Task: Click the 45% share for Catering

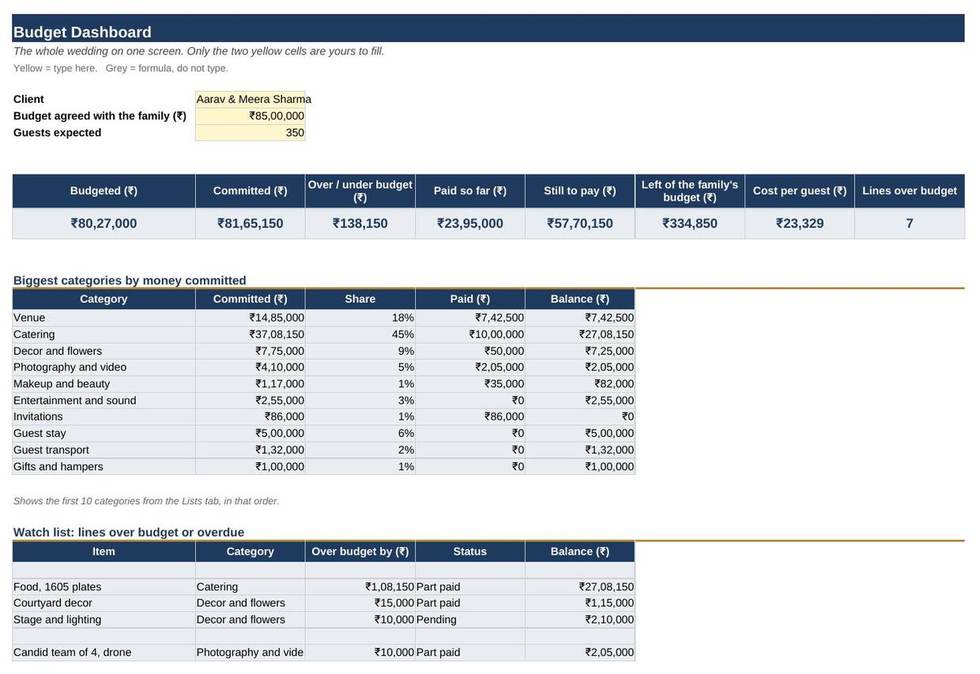Action: (360, 334)
